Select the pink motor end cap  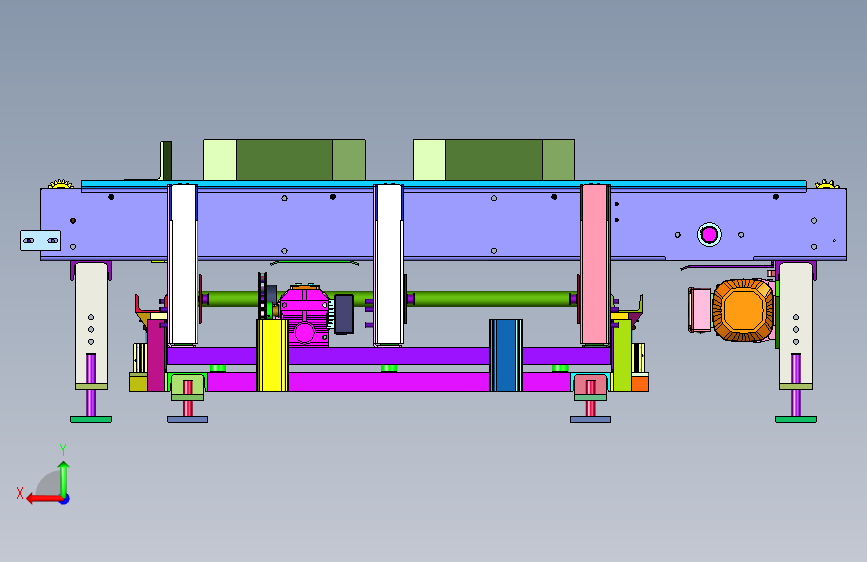pos(700,310)
